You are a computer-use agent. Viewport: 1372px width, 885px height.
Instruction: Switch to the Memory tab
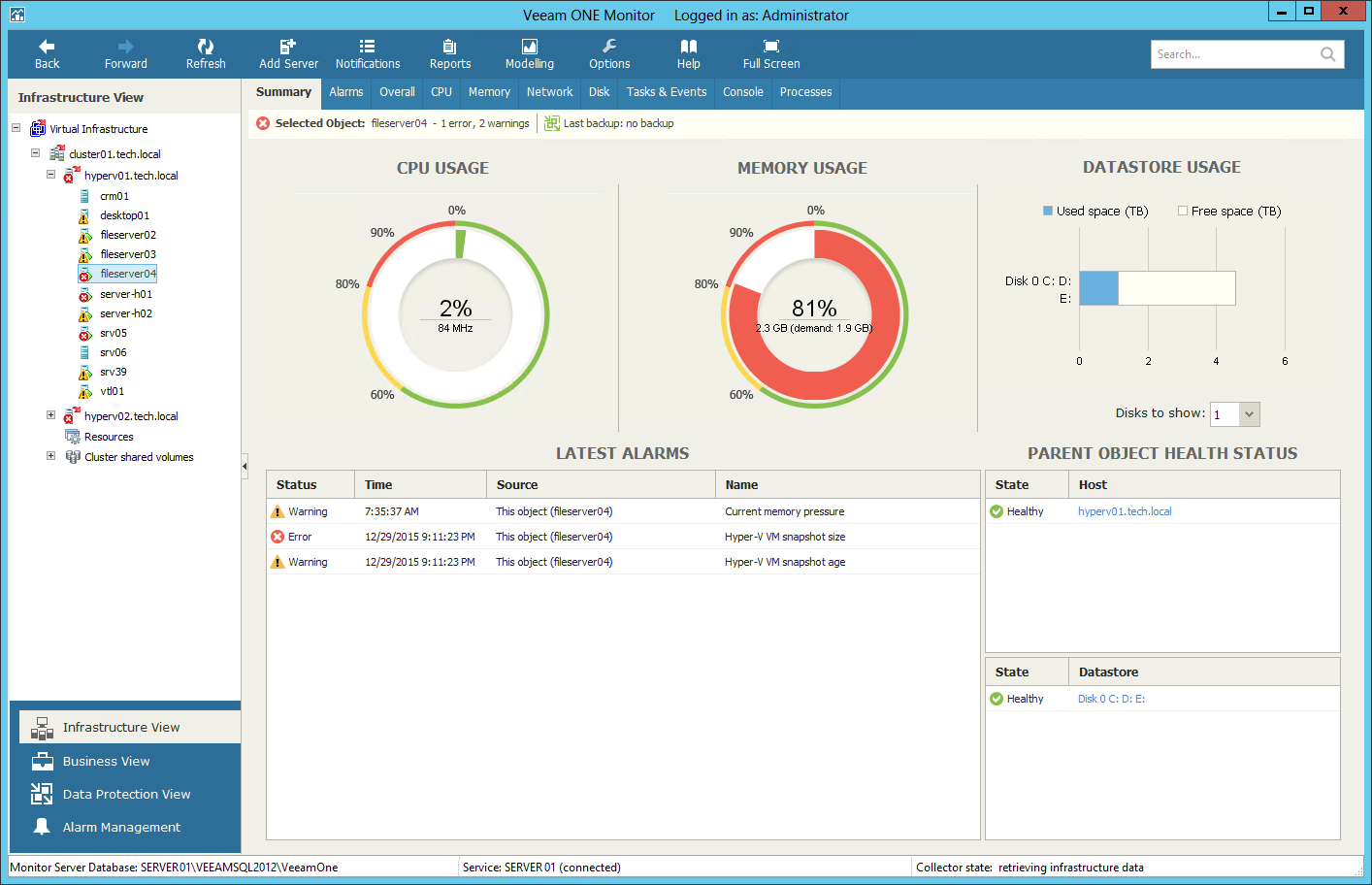pyautogui.click(x=489, y=92)
